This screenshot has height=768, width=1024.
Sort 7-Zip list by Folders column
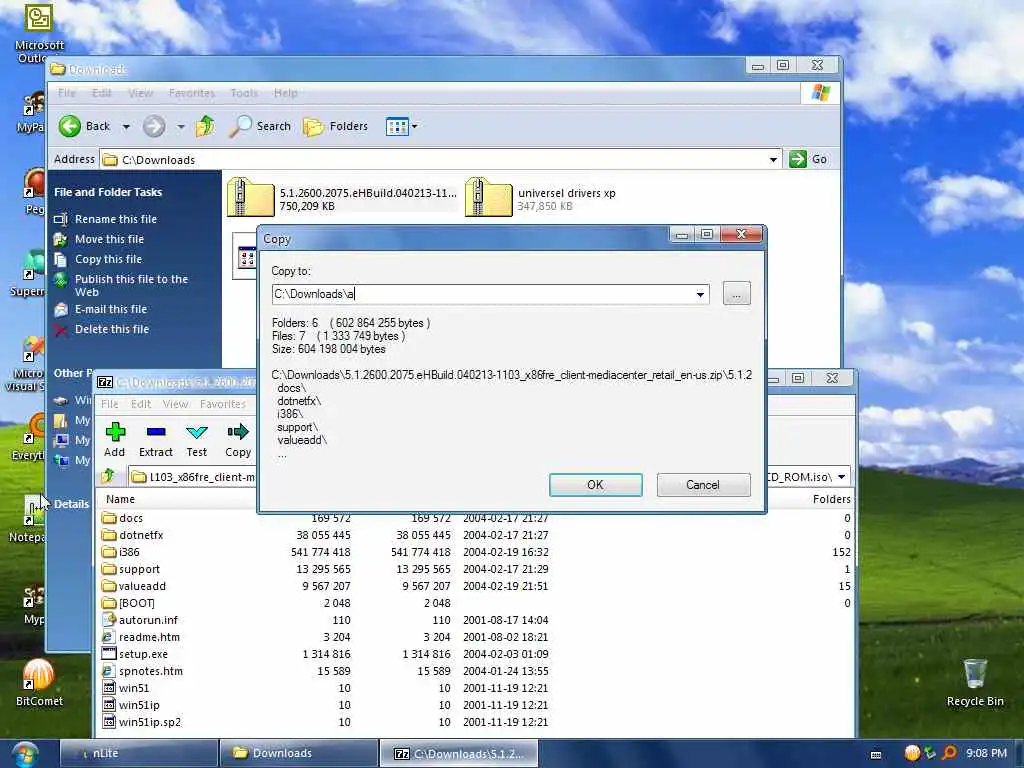click(x=831, y=499)
